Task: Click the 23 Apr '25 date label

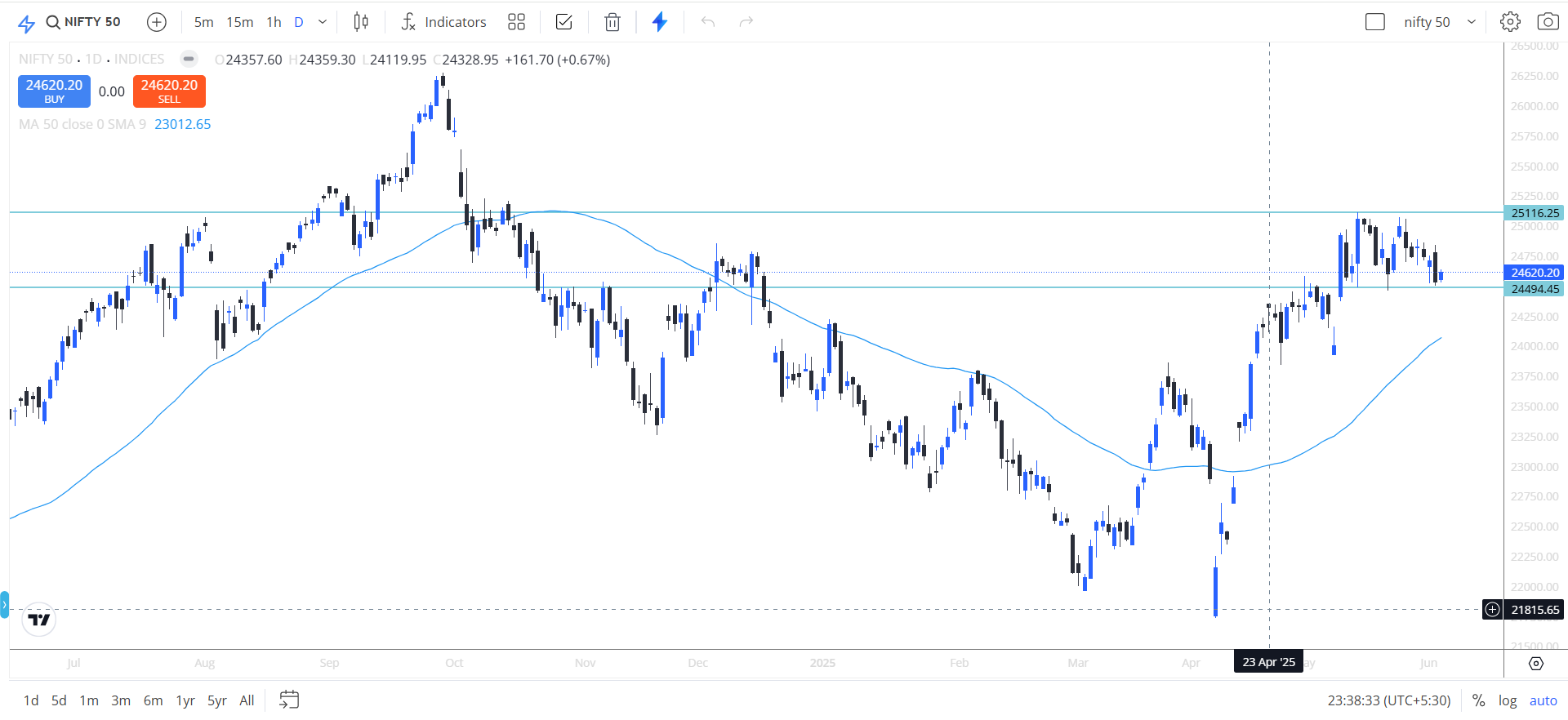Action: tap(1269, 662)
